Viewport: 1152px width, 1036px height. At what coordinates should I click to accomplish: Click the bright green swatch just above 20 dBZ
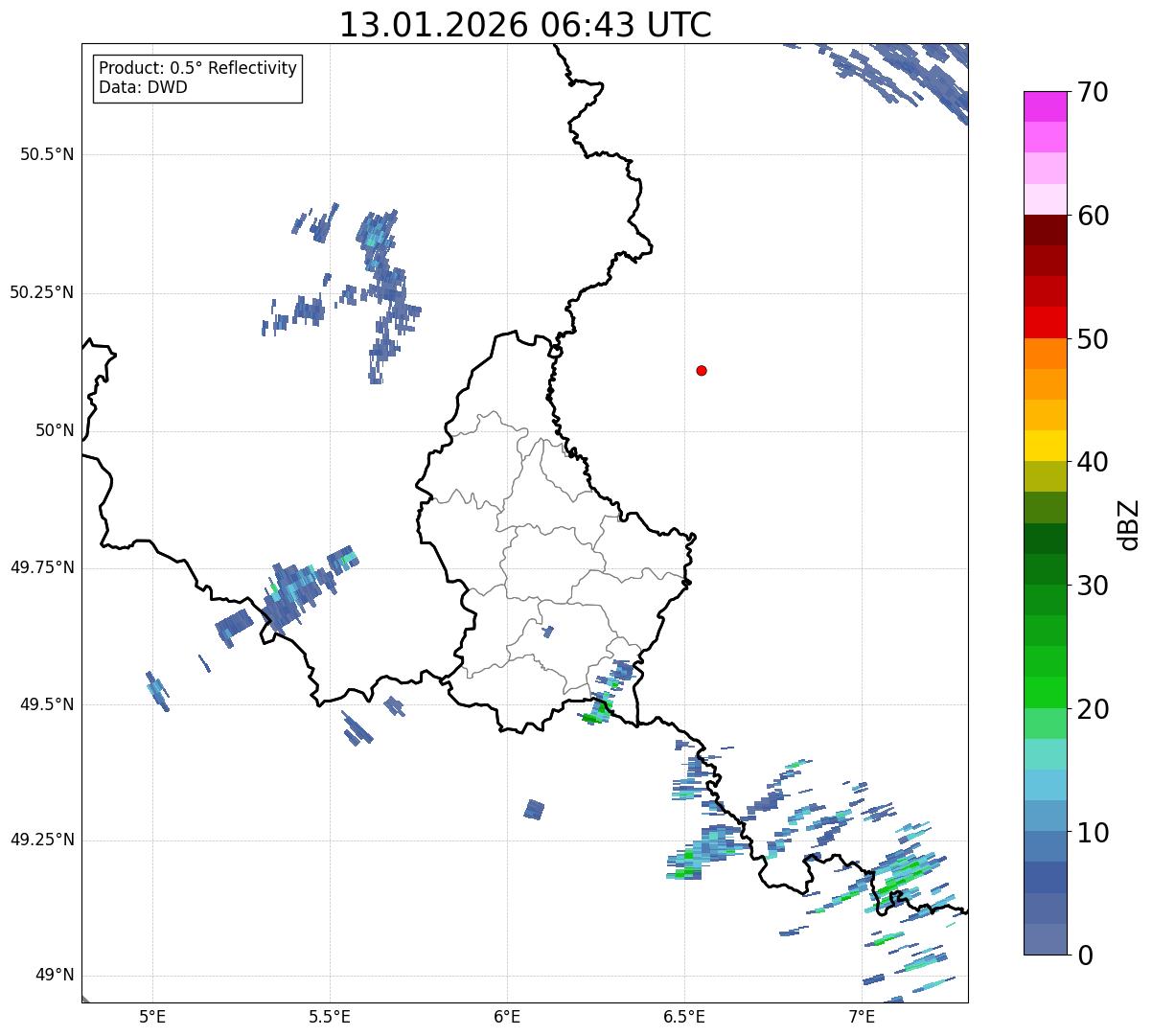click(1046, 693)
